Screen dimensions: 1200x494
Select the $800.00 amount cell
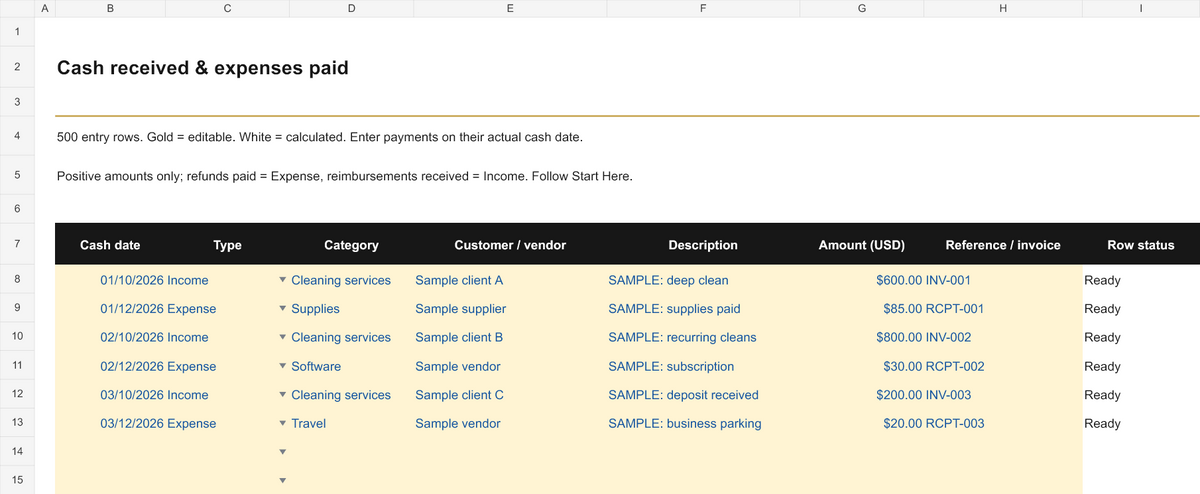862,338
